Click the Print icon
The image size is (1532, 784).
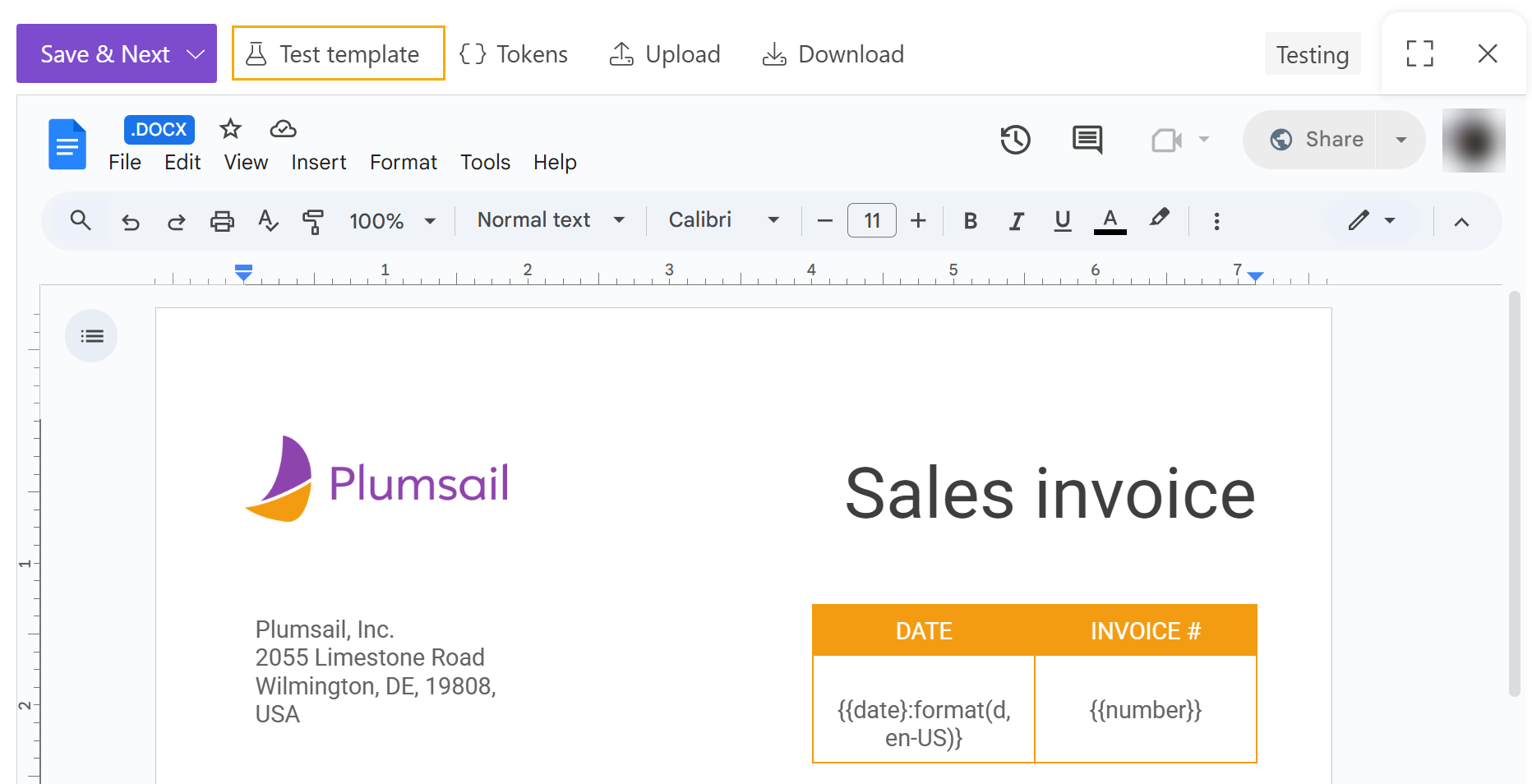tap(222, 221)
